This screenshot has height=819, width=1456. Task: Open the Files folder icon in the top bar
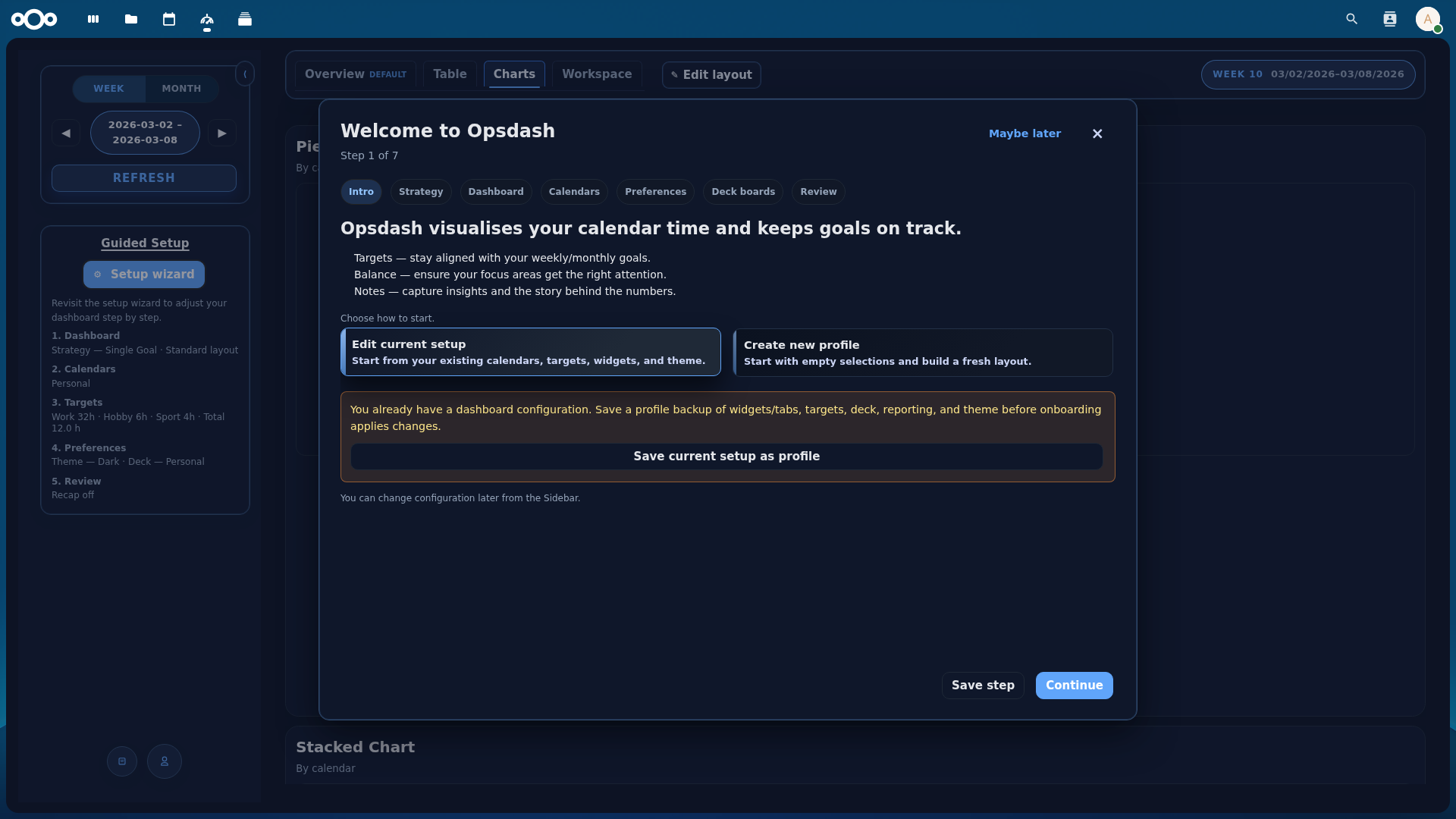tap(130, 19)
